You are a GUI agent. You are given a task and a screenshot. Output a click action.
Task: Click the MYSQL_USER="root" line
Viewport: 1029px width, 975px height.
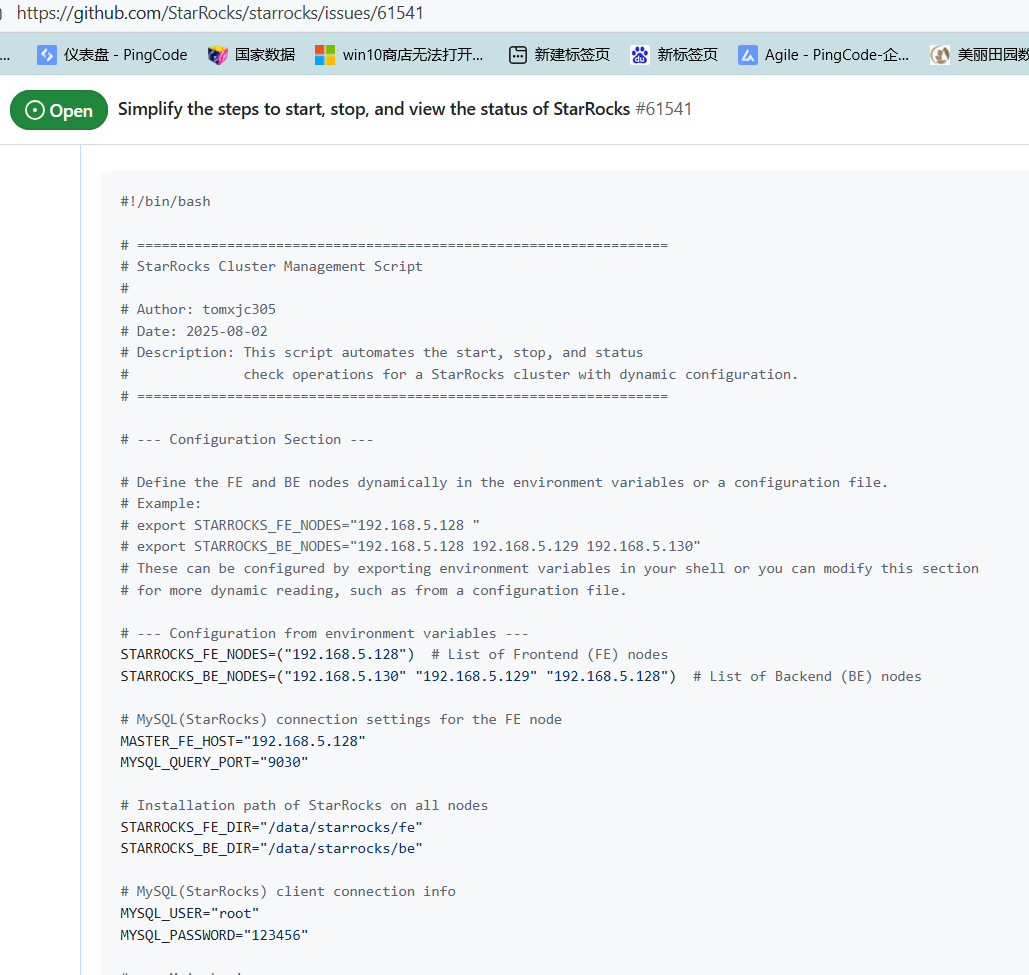pyautogui.click(x=190, y=913)
